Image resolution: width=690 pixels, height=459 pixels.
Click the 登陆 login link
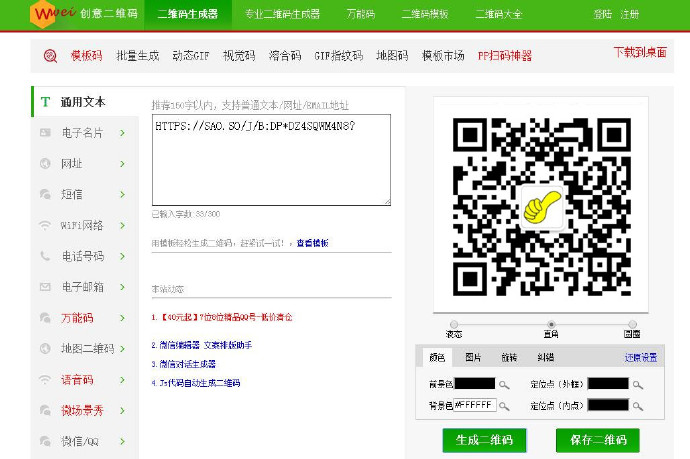click(602, 14)
